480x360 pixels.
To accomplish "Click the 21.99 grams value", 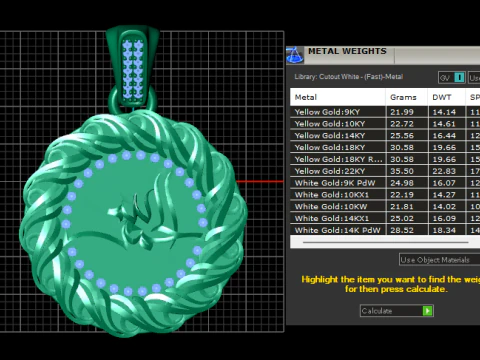I will pyautogui.click(x=402, y=112).
